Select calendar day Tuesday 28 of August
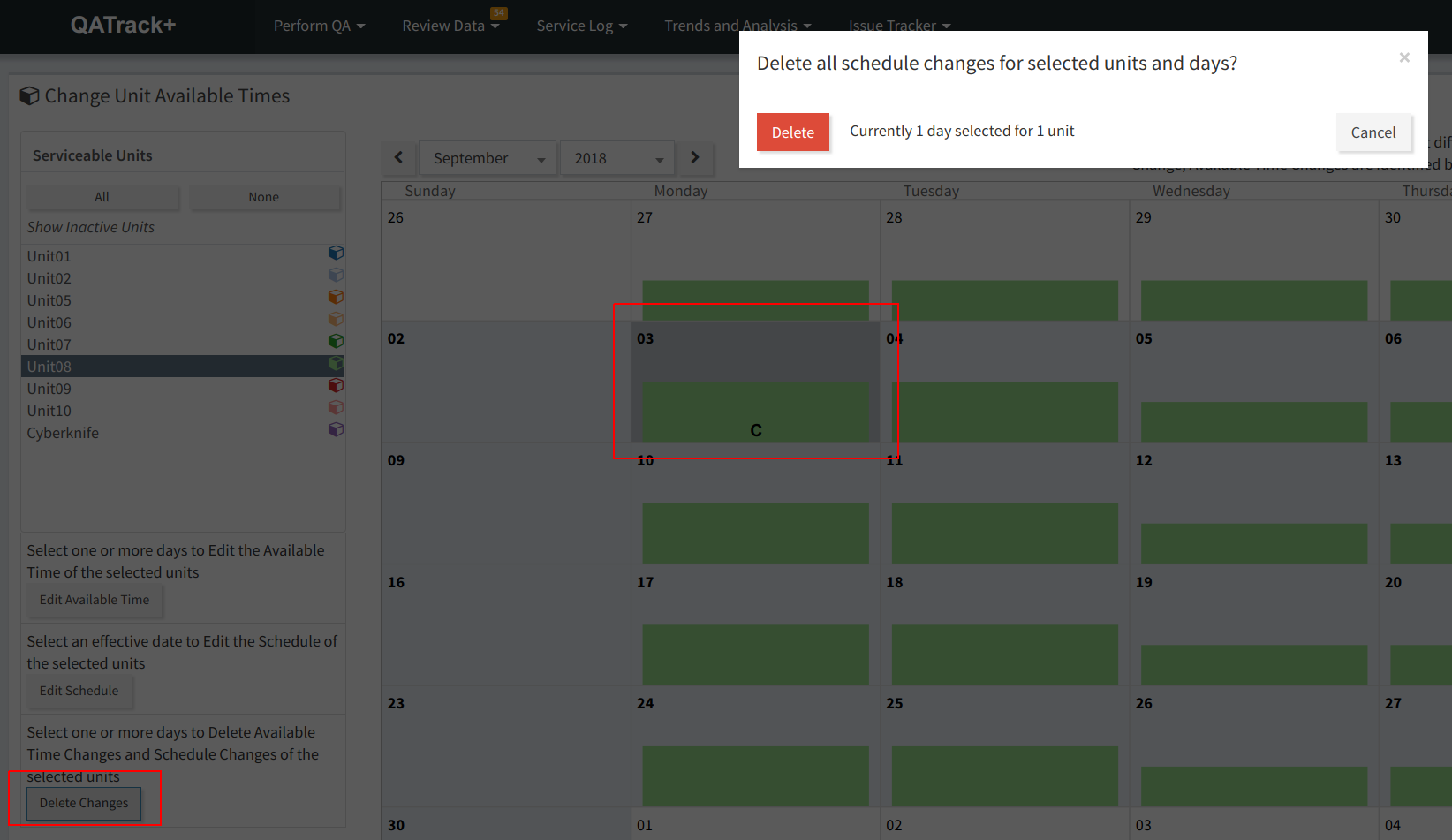The image size is (1452, 840). (1004, 261)
